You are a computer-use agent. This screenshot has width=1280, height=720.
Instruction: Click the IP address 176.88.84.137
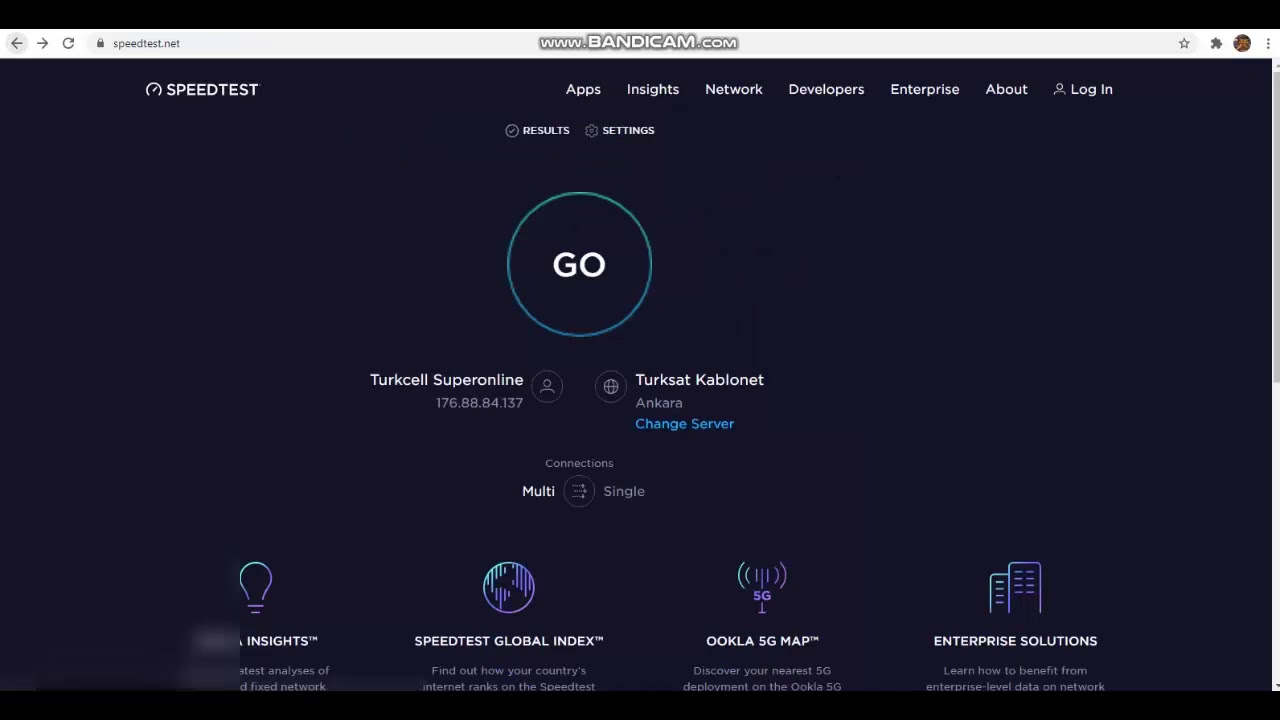tap(479, 402)
